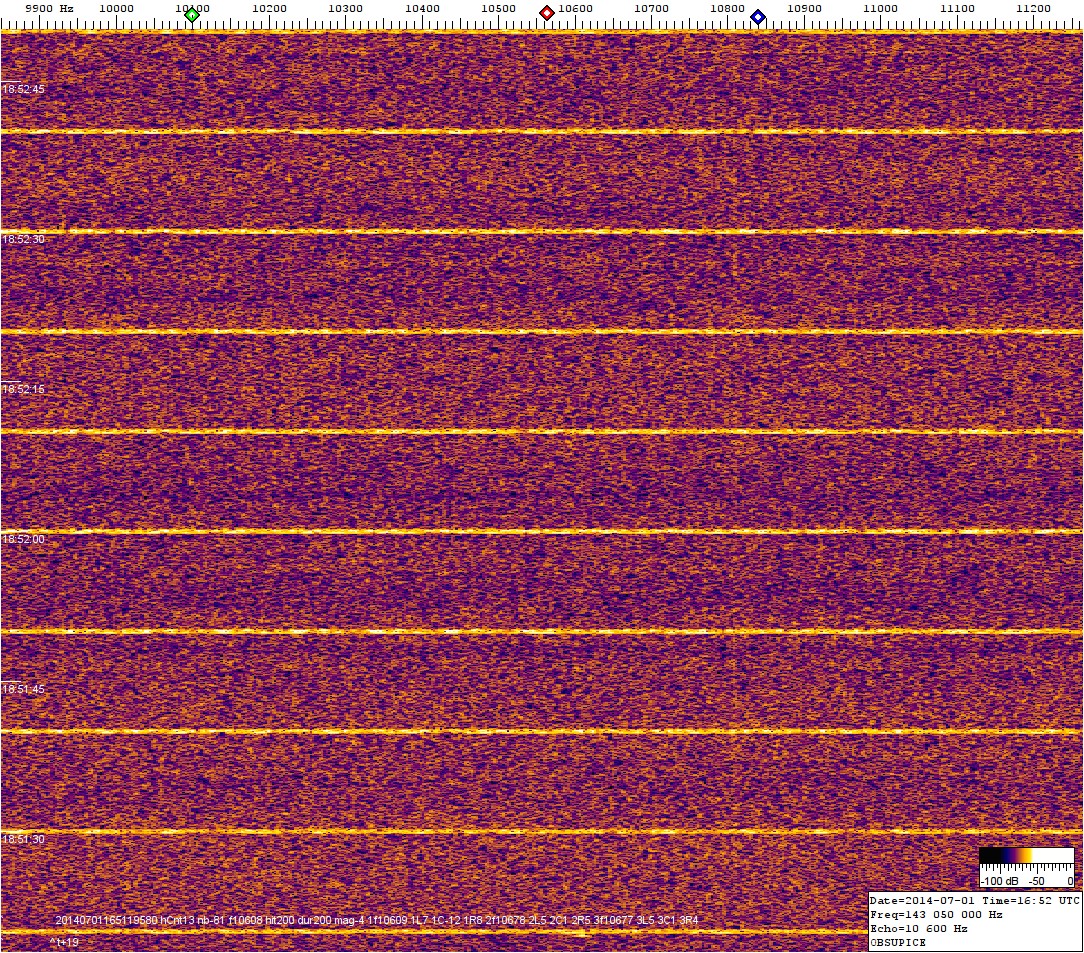Click the 11000 Hz axis label

click(x=880, y=8)
